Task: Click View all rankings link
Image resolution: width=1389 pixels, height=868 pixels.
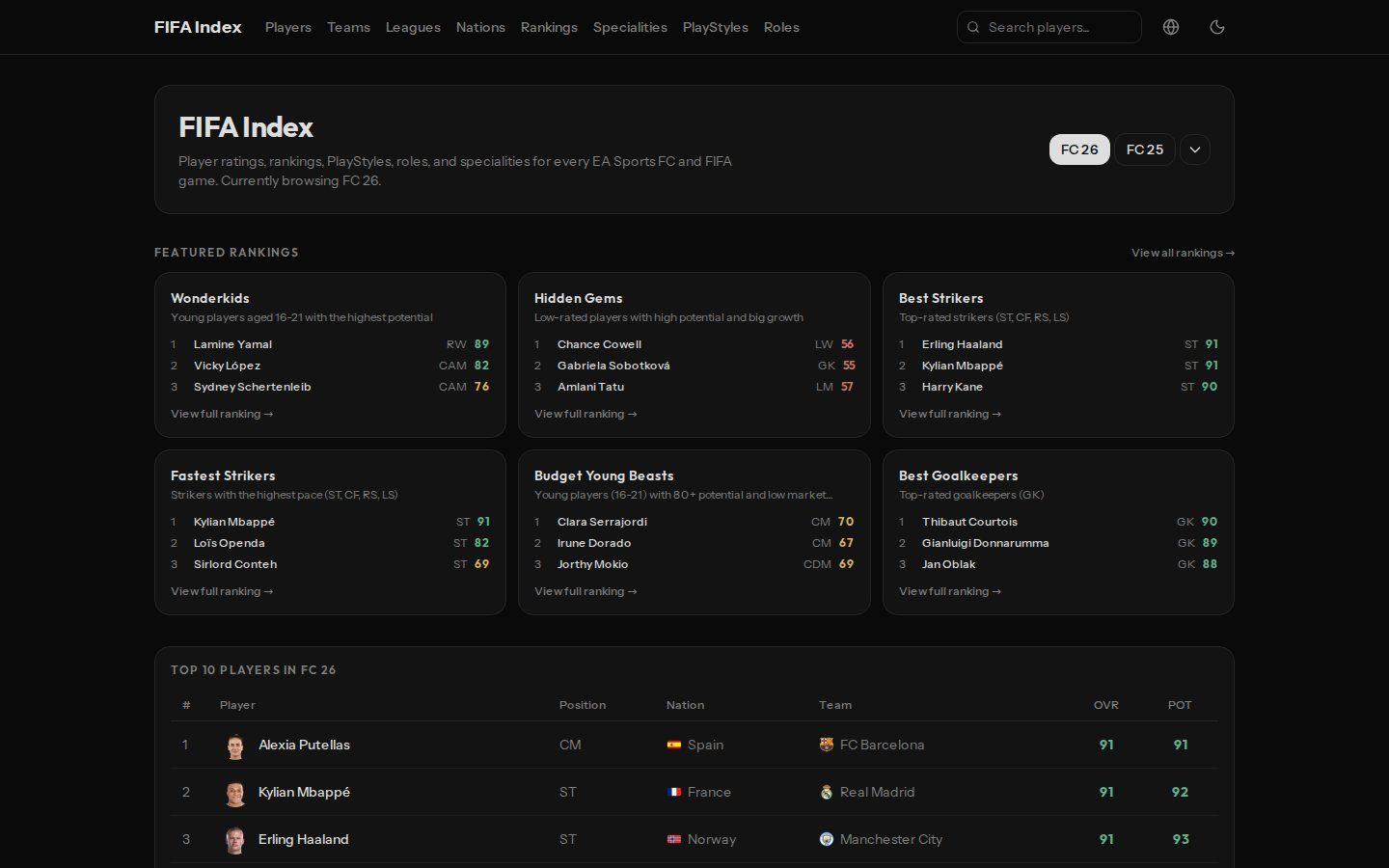Action: 1183,253
